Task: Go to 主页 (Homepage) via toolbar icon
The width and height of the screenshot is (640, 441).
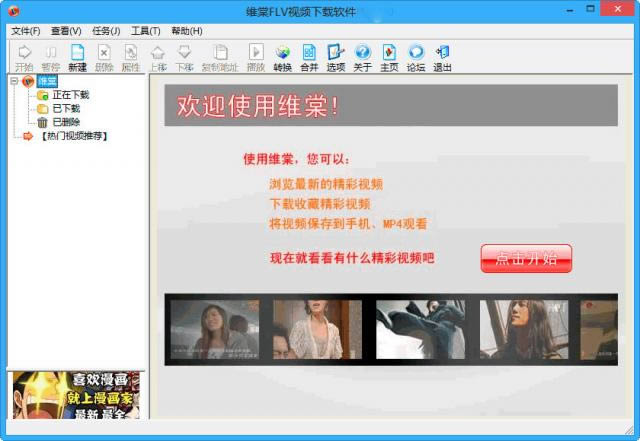Action: pyautogui.click(x=389, y=57)
